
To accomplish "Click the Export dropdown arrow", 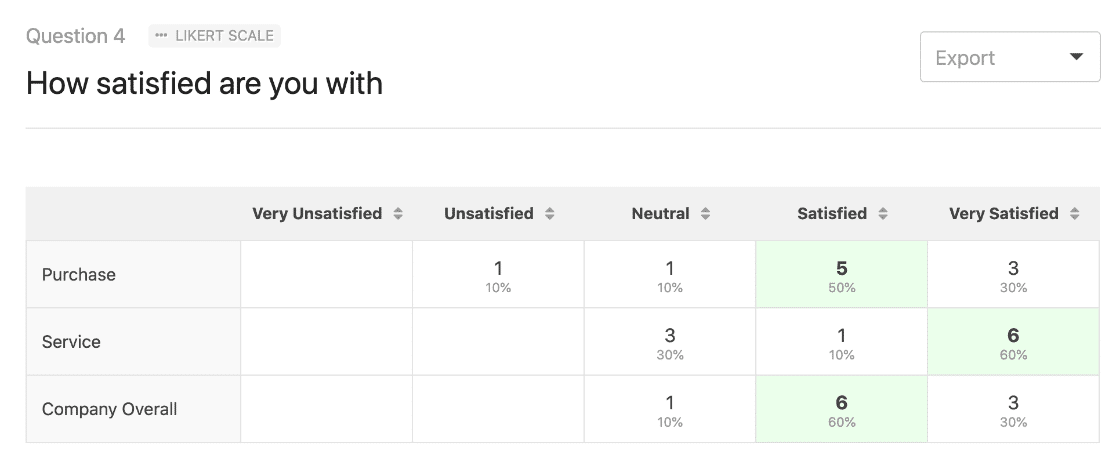I will click(x=1076, y=58).
